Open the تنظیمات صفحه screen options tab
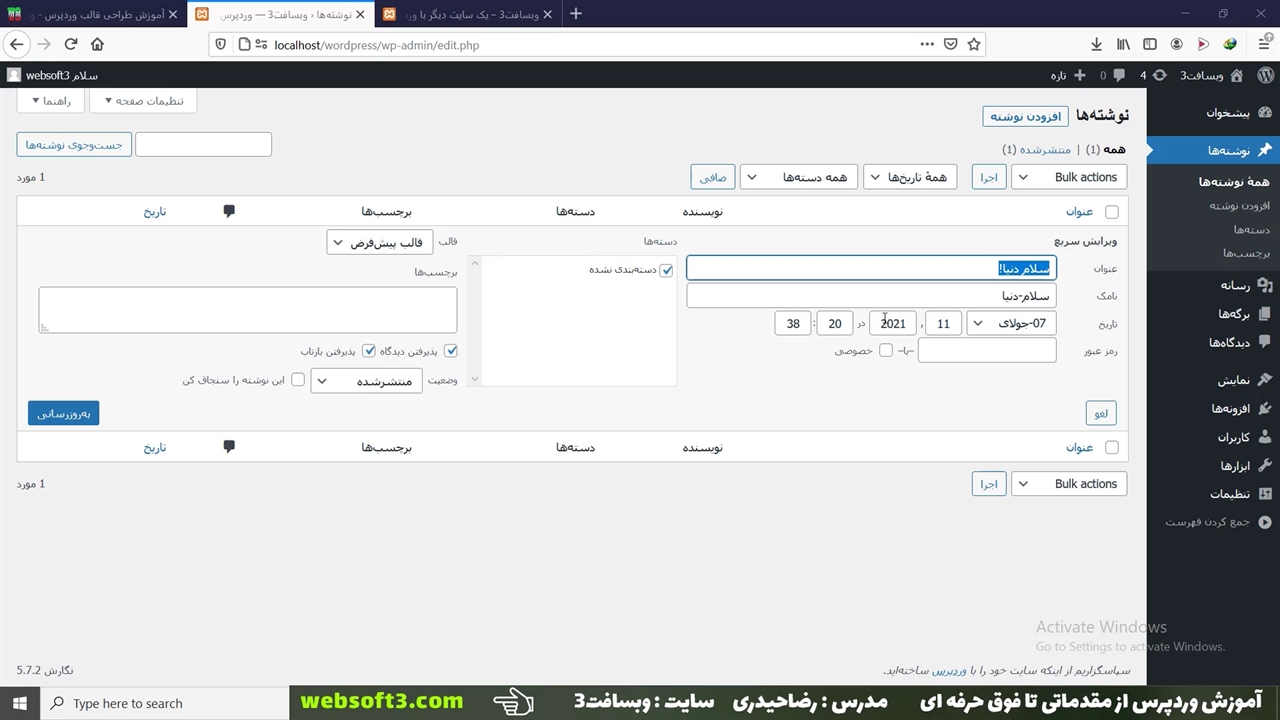Image resolution: width=1280 pixels, height=720 pixels. (143, 101)
